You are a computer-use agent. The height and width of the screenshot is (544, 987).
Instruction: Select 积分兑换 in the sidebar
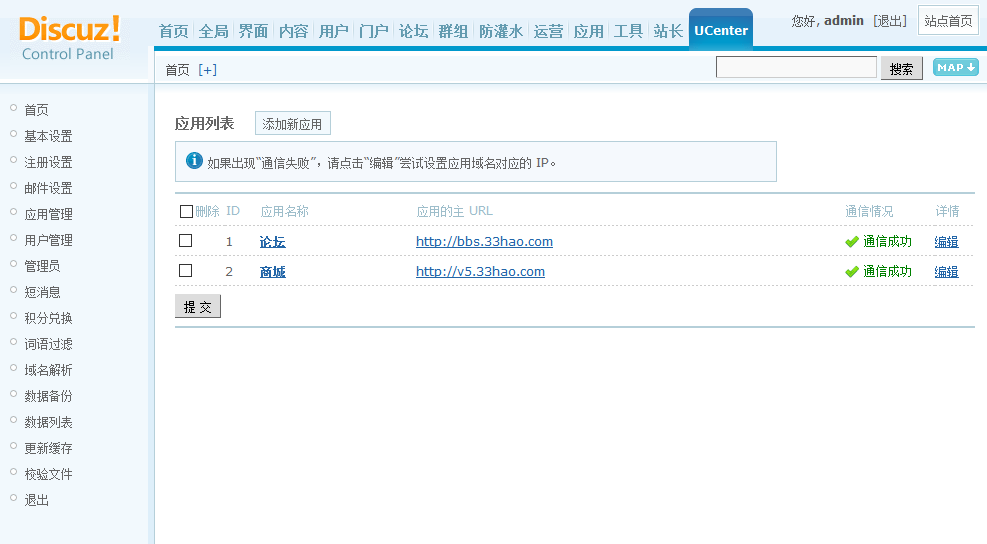pos(48,318)
